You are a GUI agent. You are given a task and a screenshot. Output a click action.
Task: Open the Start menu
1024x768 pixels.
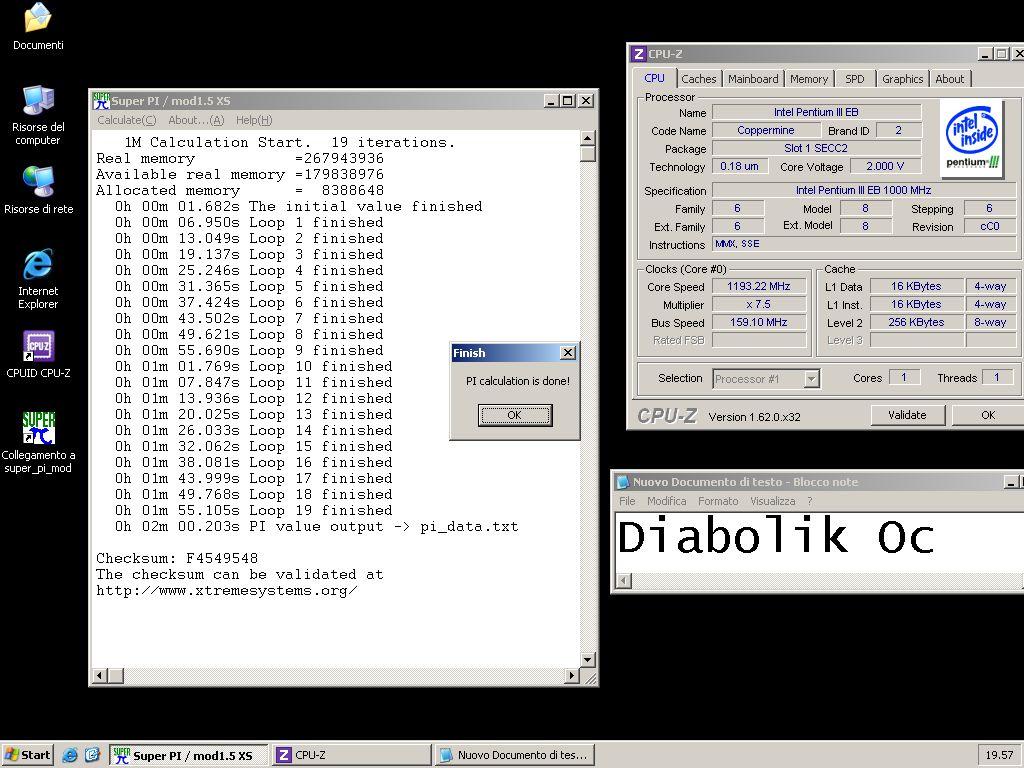(27, 755)
